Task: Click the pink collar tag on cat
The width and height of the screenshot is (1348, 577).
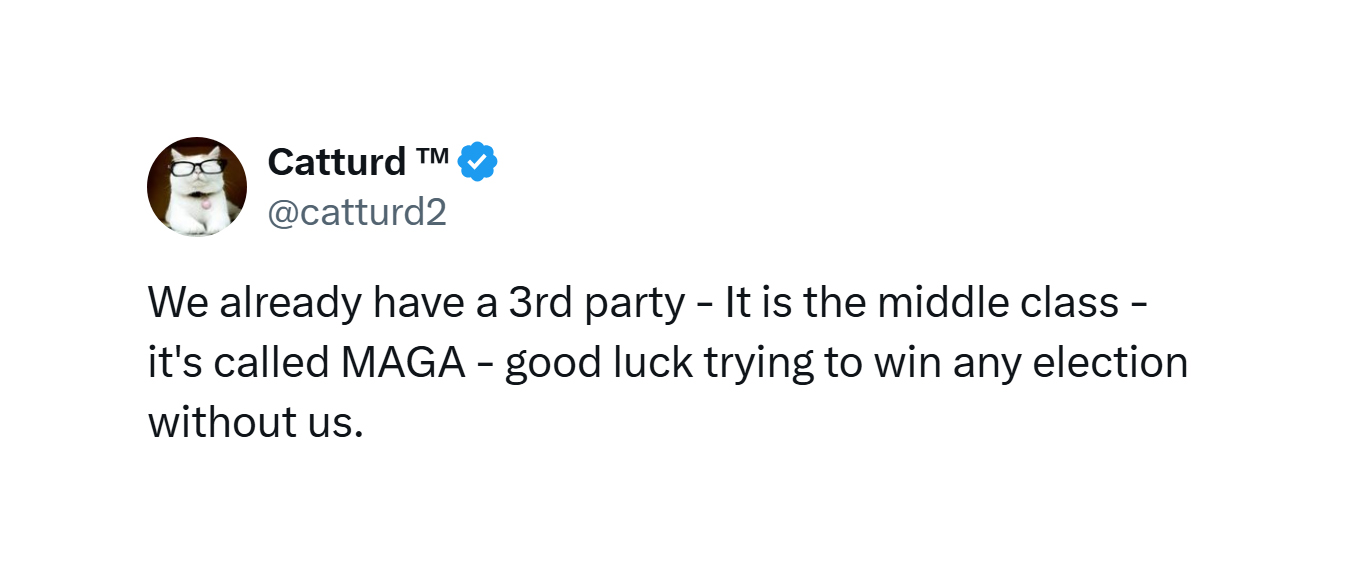Action: click(206, 203)
